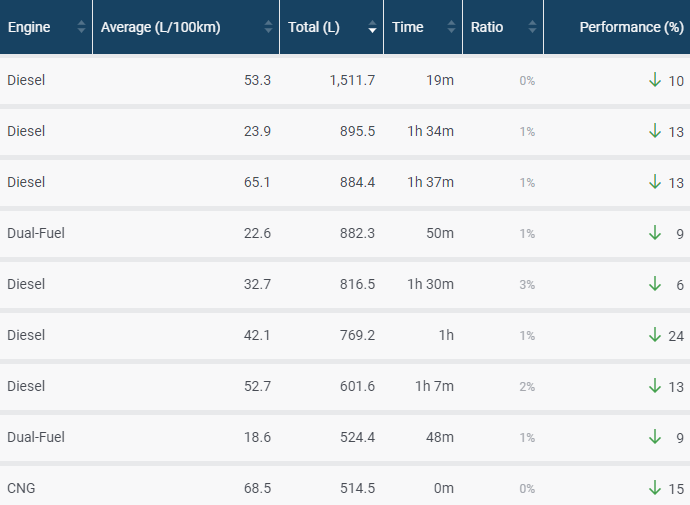This screenshot has width=690, height=505.
Task: Select the time value 1h 7m
Action: (434, 386)
